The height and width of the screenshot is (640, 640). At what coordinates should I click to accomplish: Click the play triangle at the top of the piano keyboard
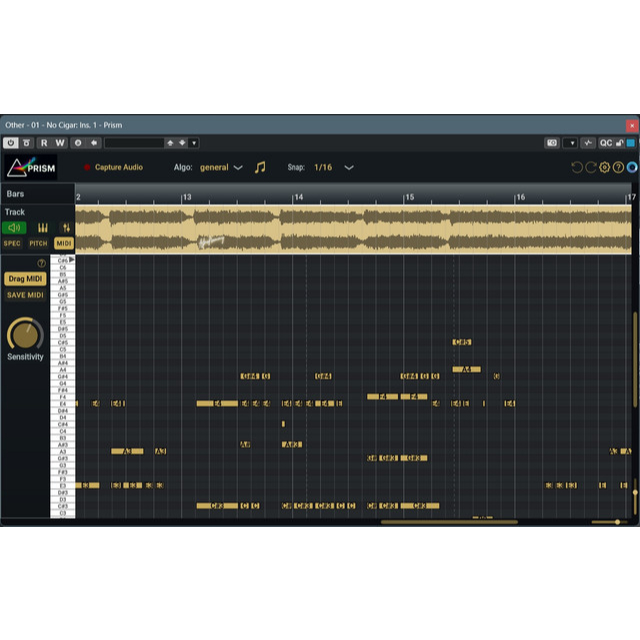pos(71,260)
